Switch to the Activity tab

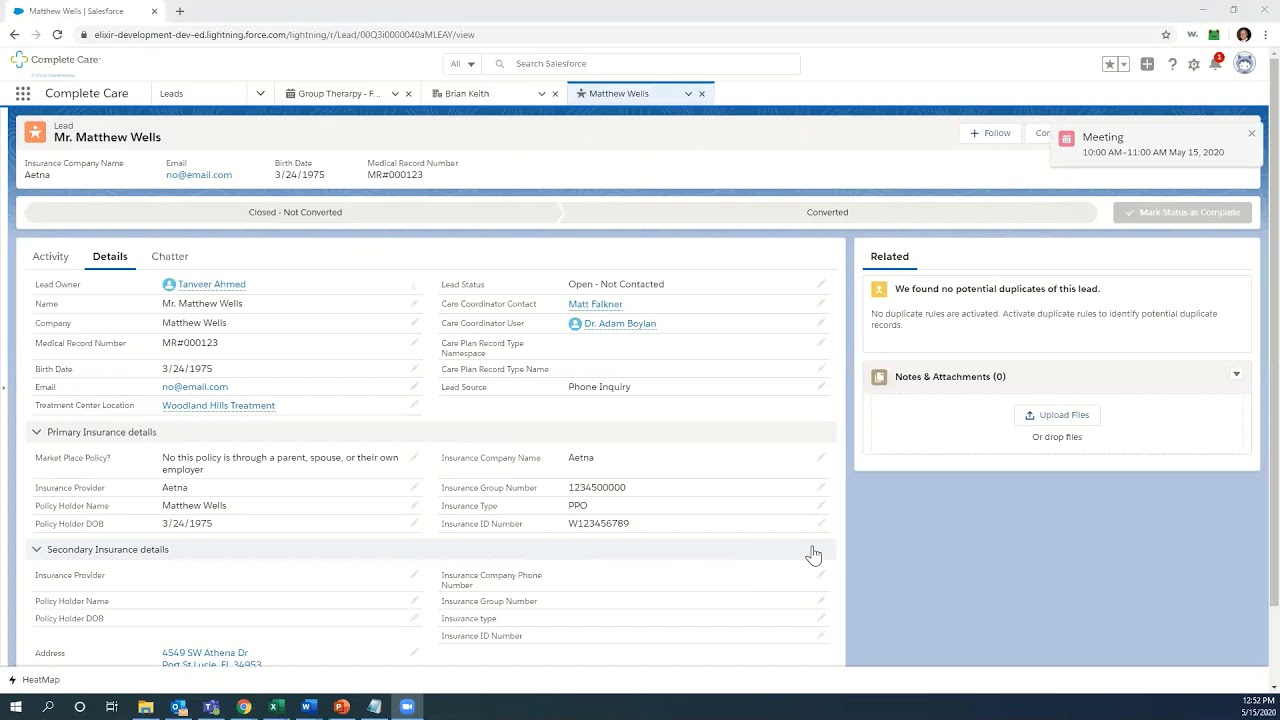(50, 256)
